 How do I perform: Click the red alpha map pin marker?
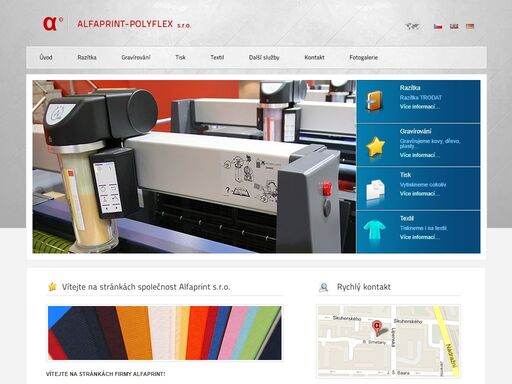click(377, 328)
